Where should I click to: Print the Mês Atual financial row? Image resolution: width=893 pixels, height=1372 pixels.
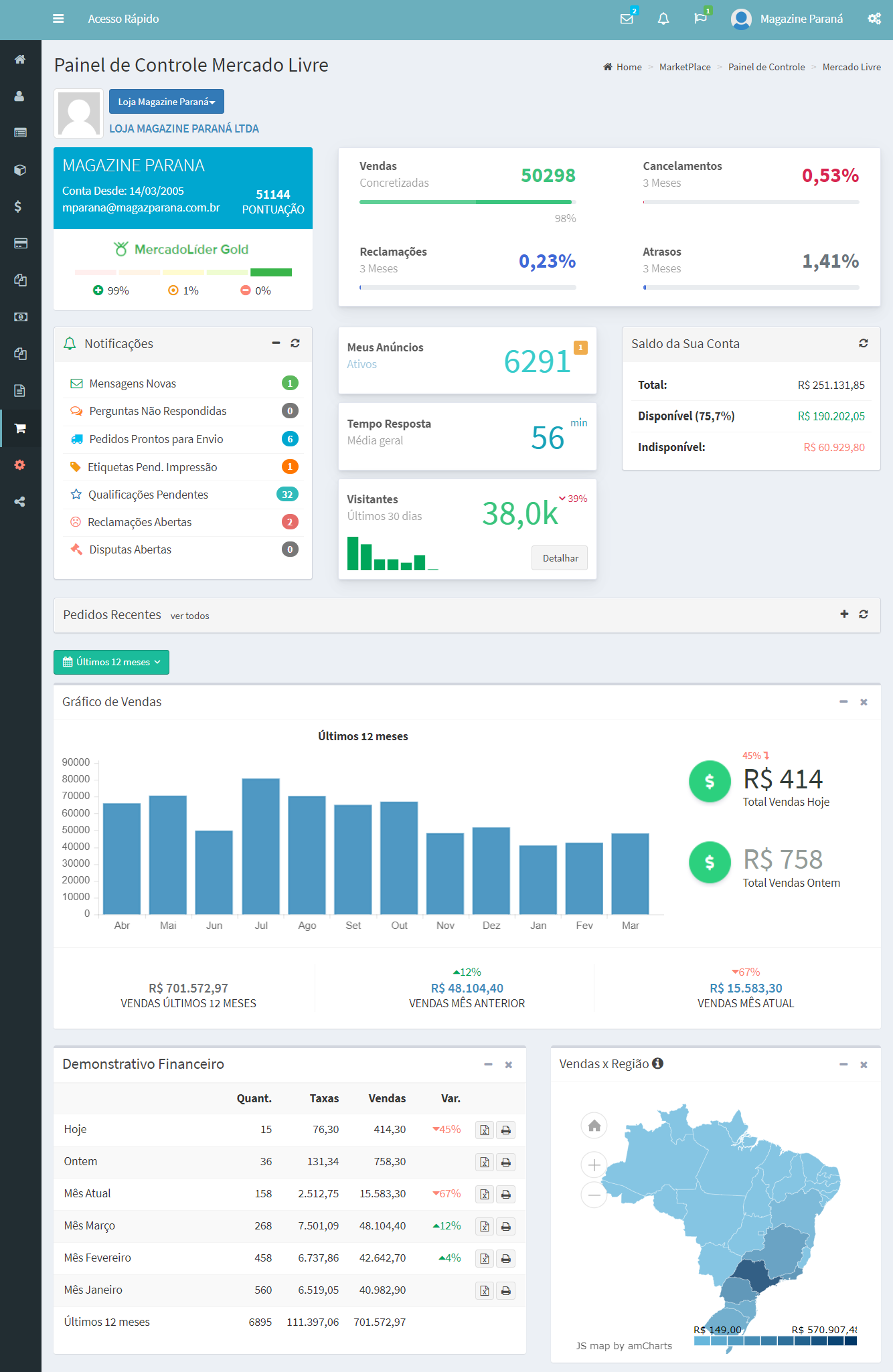506,1195
